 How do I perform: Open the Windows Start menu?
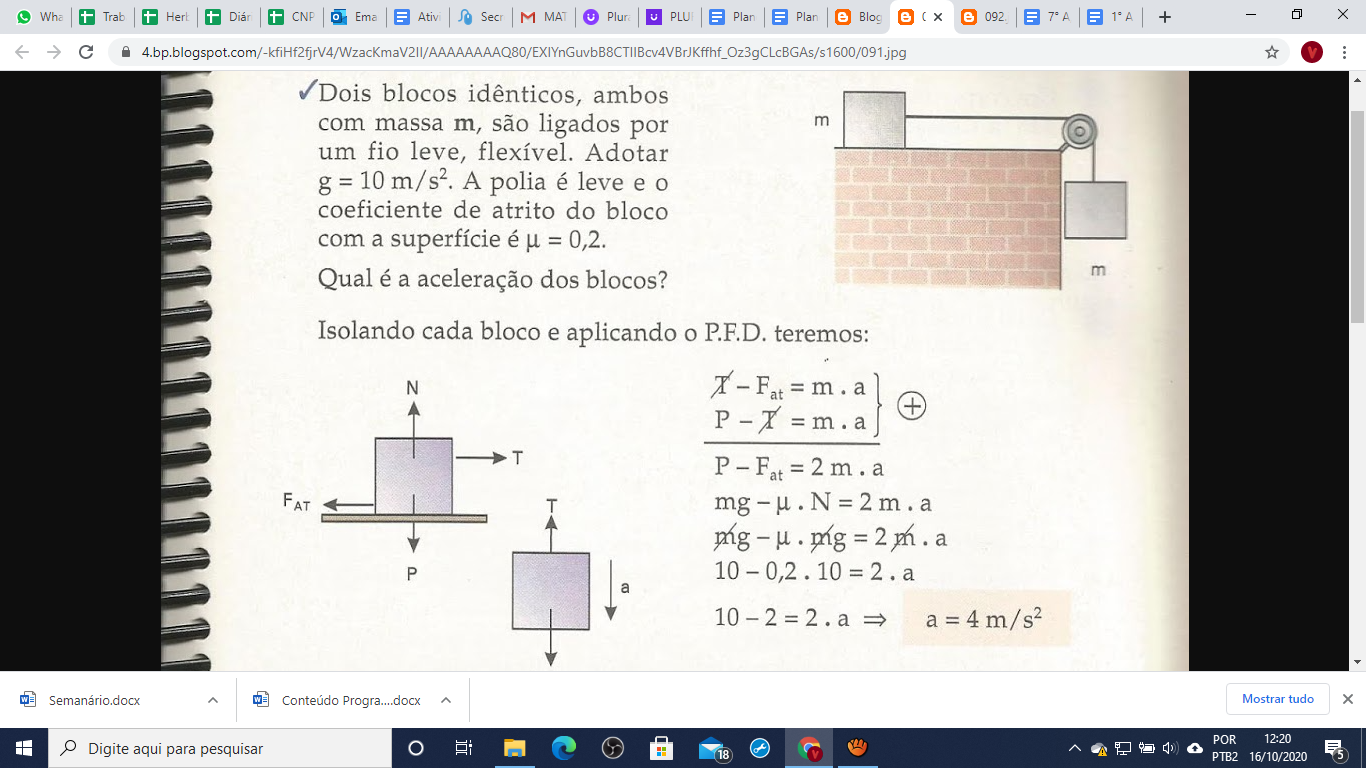[x=24, y=748]
